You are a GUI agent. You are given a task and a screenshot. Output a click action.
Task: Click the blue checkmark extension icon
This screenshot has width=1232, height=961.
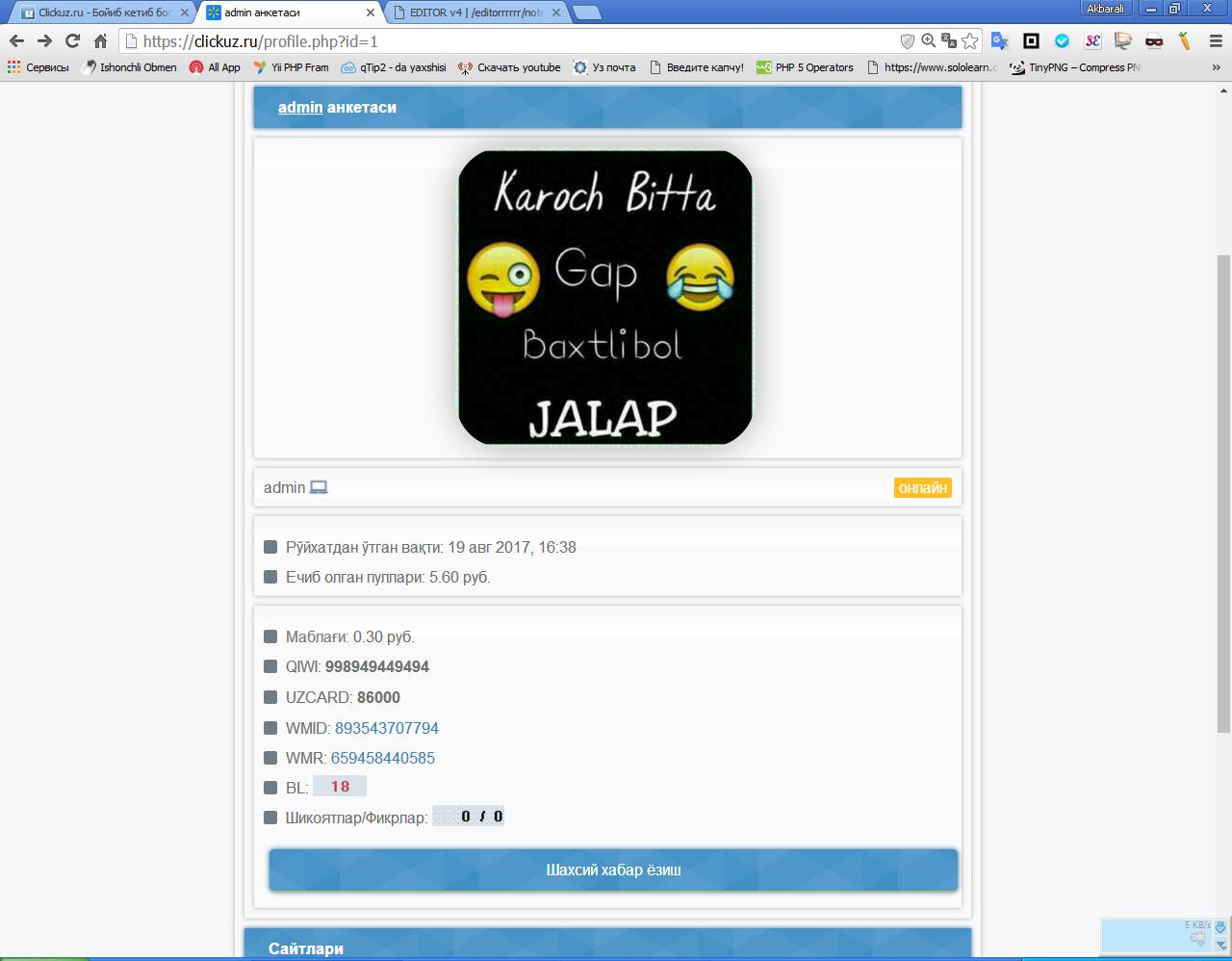pyautogui.click(x=1062, y=40)
